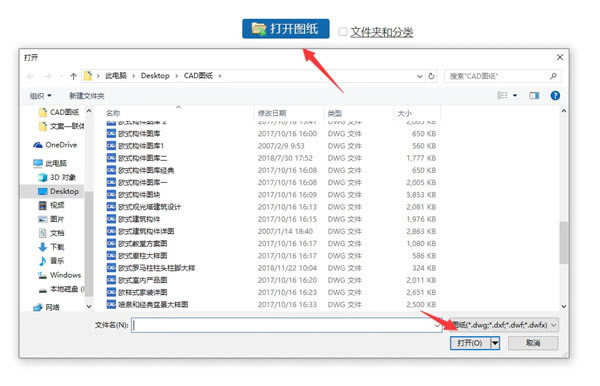Click the sidebar vertical scrollbar thumb

coord(89,243)
